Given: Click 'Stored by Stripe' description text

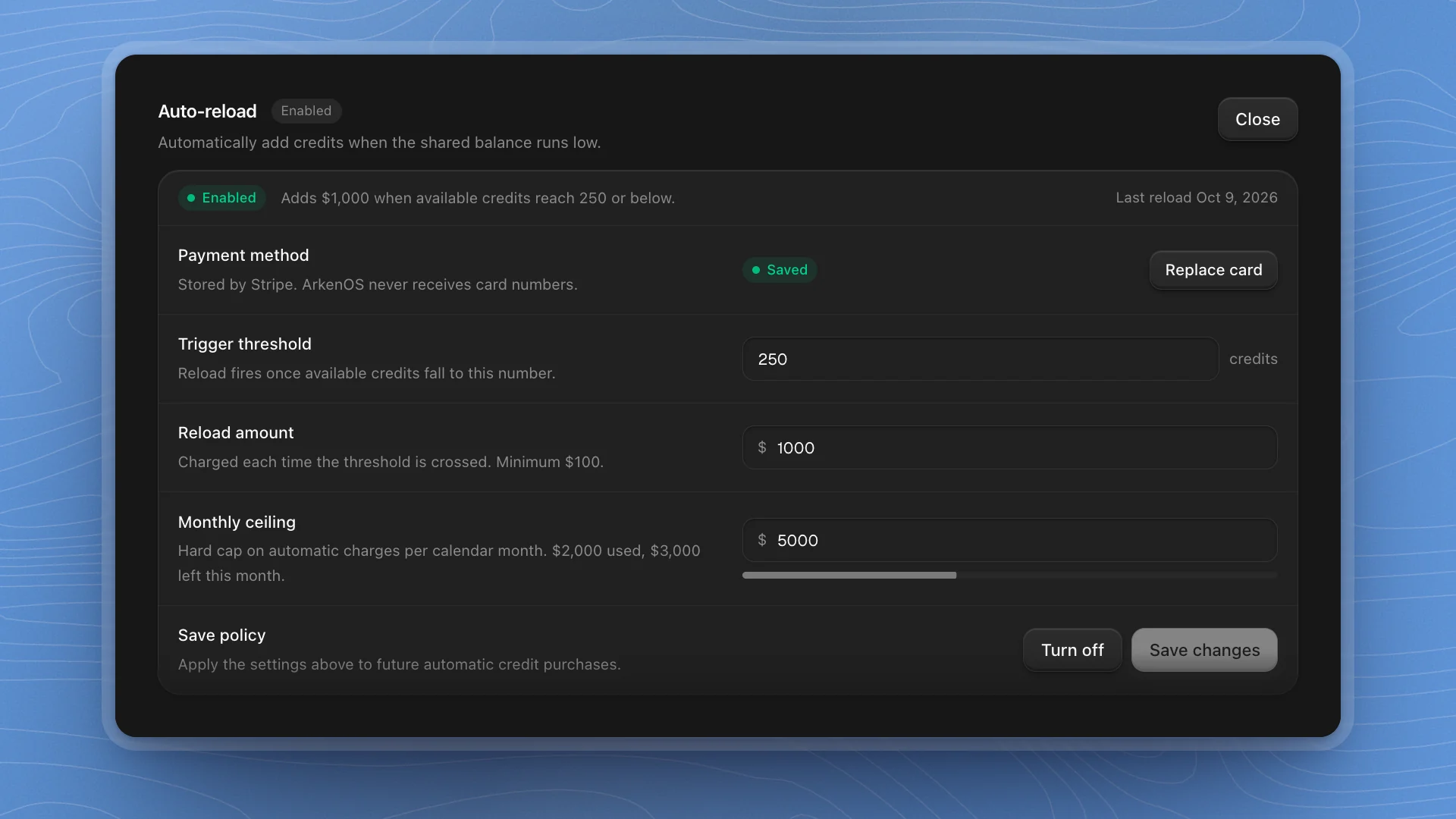Looking at the screenshot, I should (378, 284).
